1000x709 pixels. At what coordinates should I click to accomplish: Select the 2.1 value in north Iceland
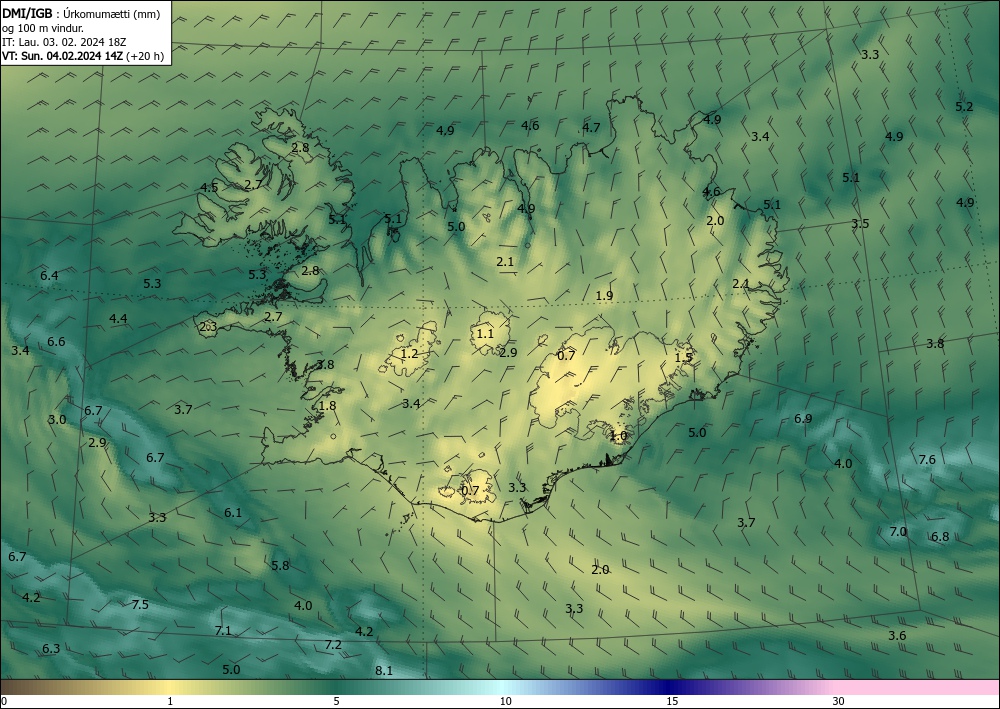[x=505, y=261]
